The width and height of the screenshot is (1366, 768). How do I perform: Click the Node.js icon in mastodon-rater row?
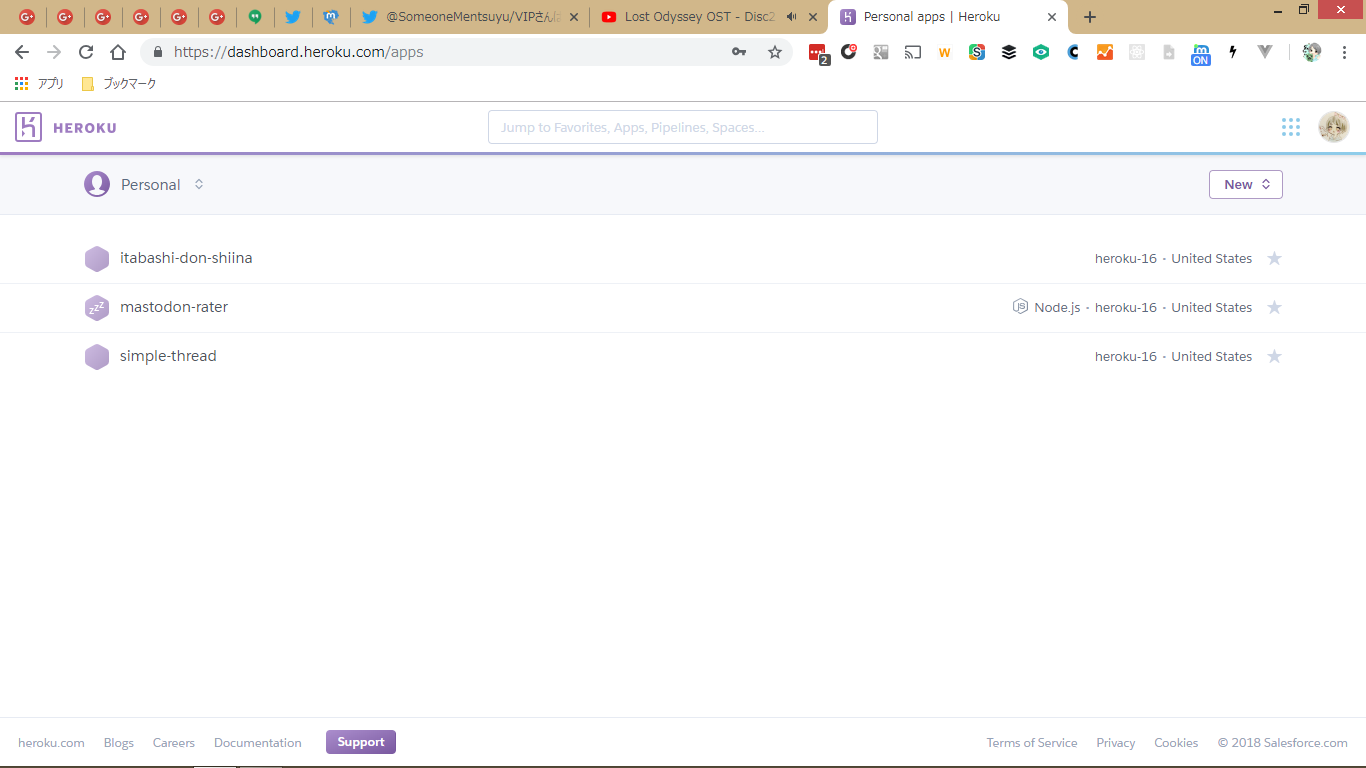1020,307
